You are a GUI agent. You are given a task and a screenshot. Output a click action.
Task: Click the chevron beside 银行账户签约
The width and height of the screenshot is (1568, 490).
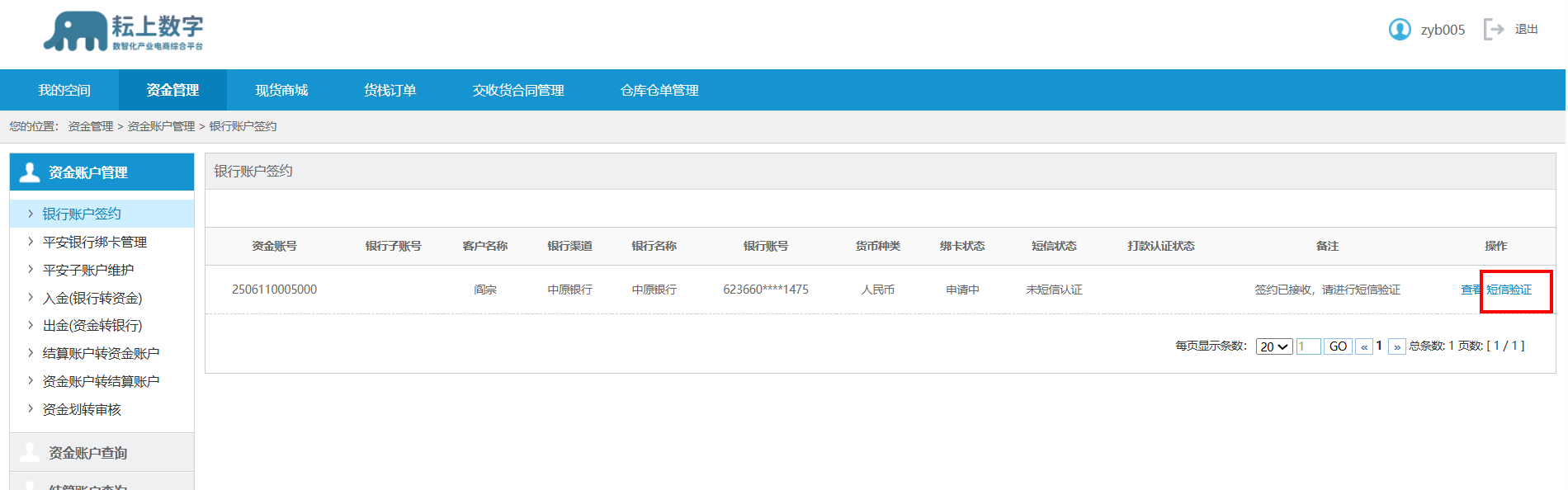coord(31,214)
